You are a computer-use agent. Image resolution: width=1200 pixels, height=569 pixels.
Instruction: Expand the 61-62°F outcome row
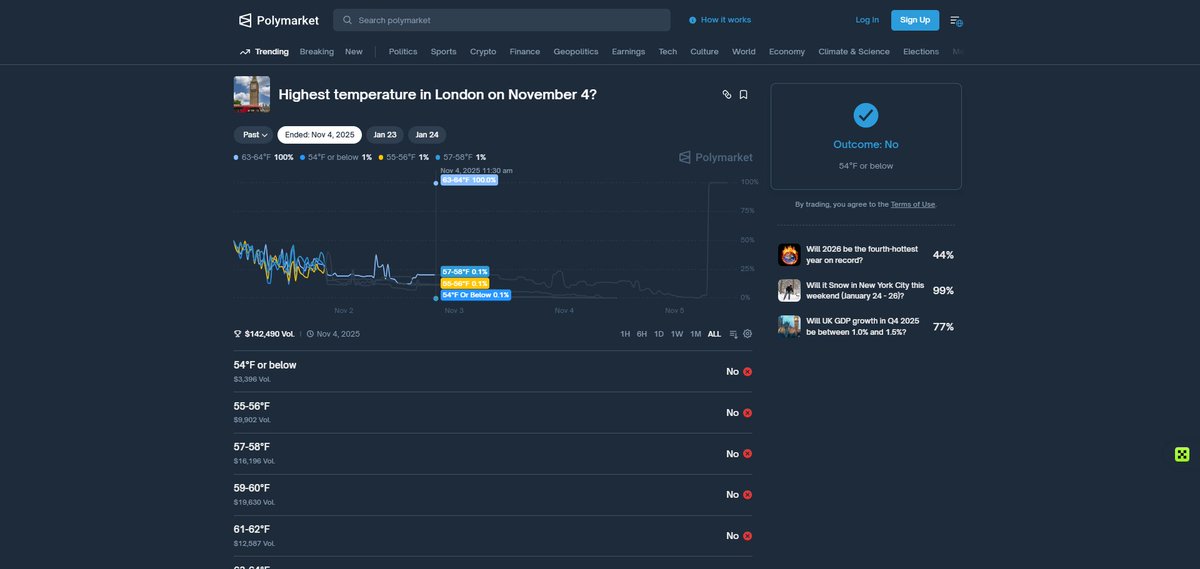coord(493,536)
